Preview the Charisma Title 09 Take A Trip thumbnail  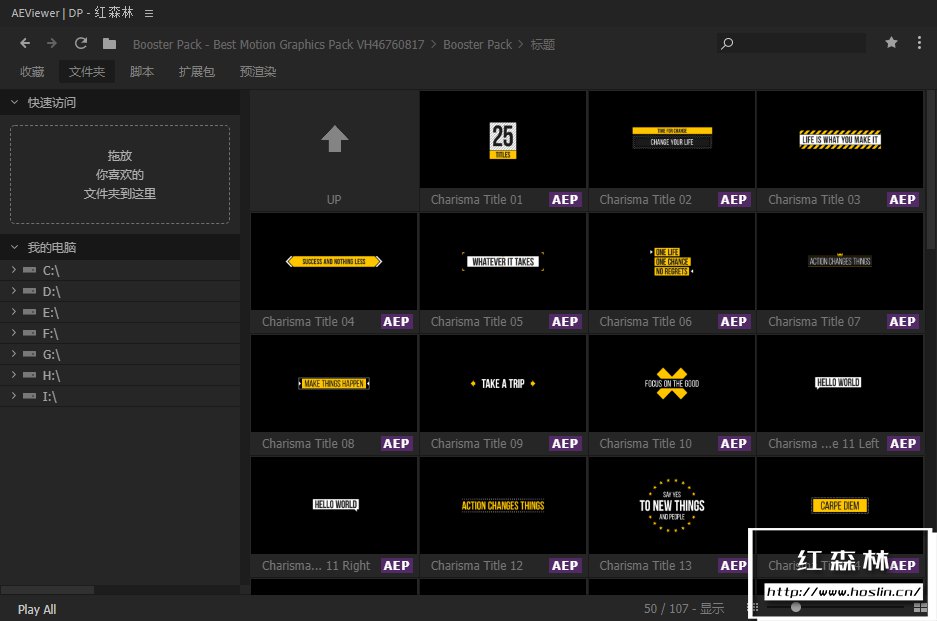pyautogui.click(x=503, y=383)
